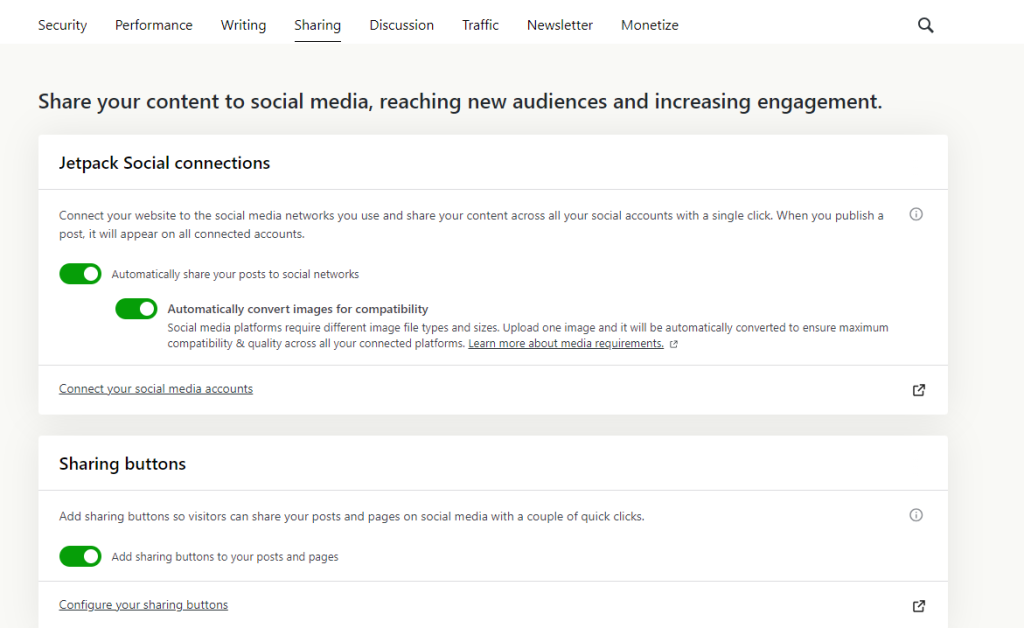Open Configure your sharing buttons link

coord(143,605)
